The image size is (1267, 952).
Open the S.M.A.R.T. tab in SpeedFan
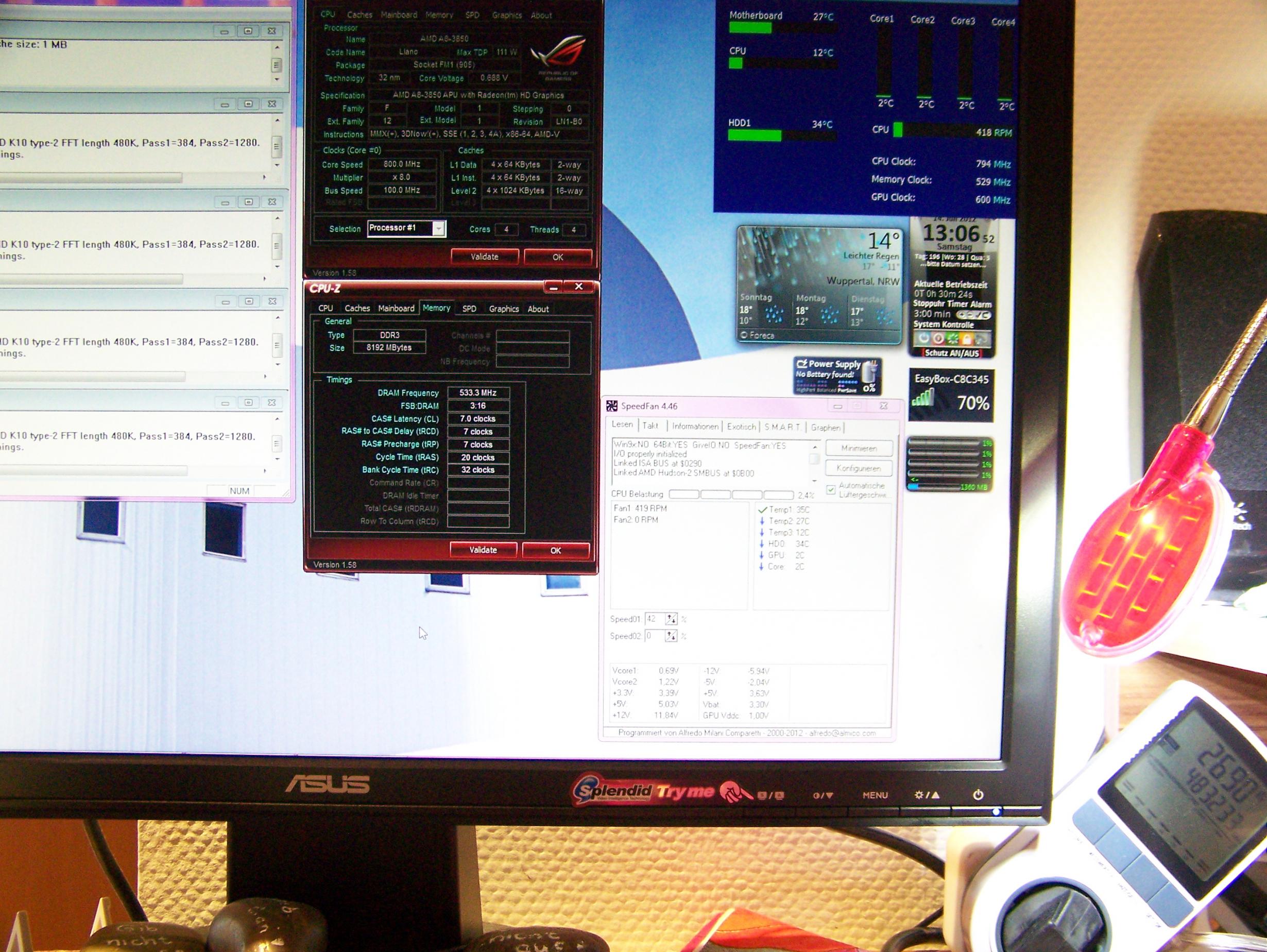(782, 427)
